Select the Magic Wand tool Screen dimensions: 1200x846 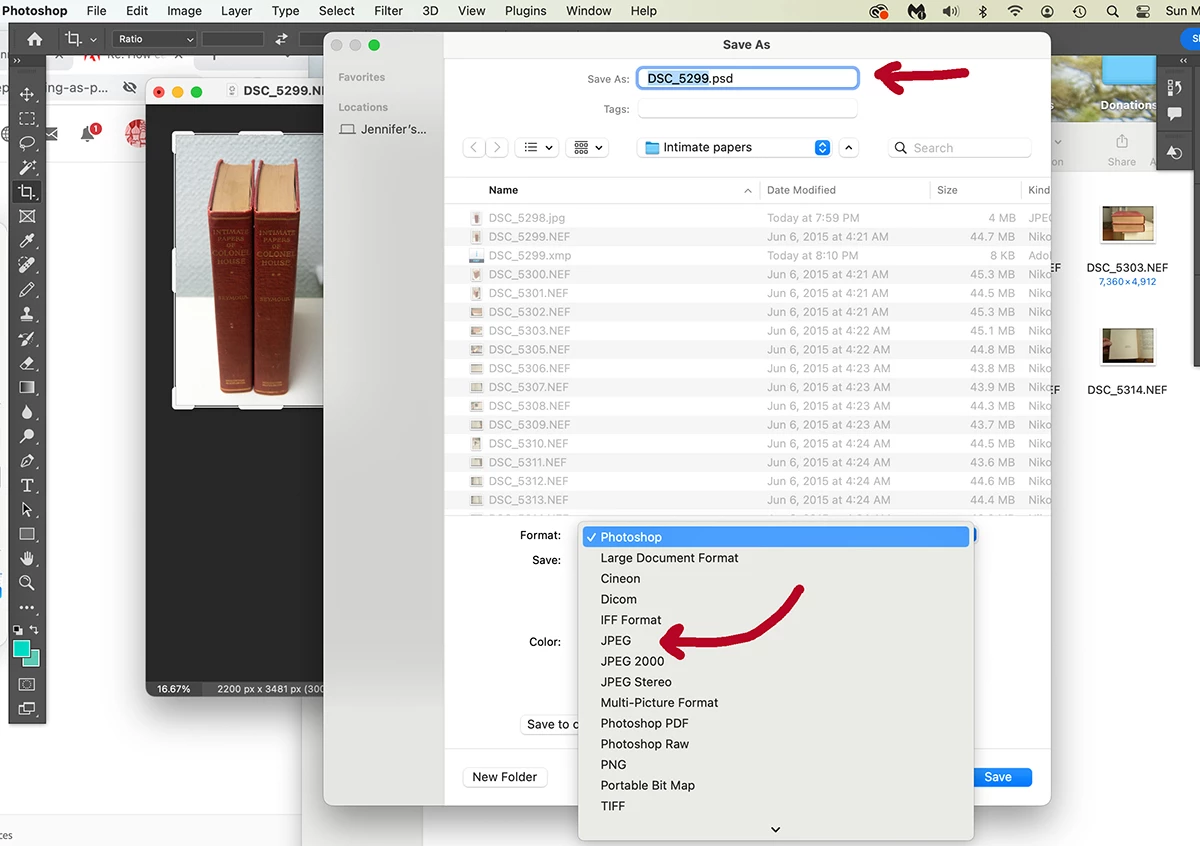click(x=27, y=167)
